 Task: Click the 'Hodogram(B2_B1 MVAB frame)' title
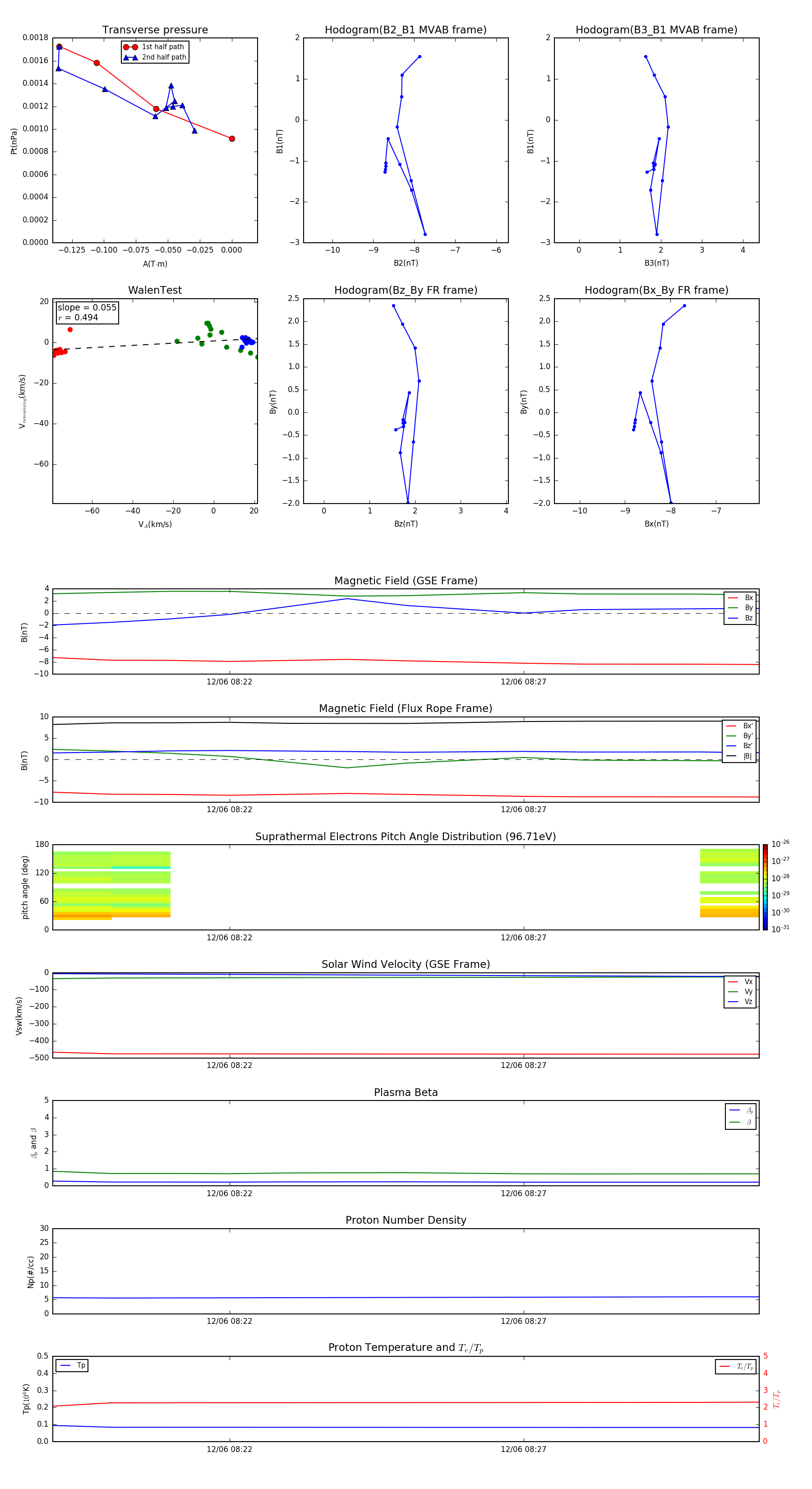coord(405,29)
